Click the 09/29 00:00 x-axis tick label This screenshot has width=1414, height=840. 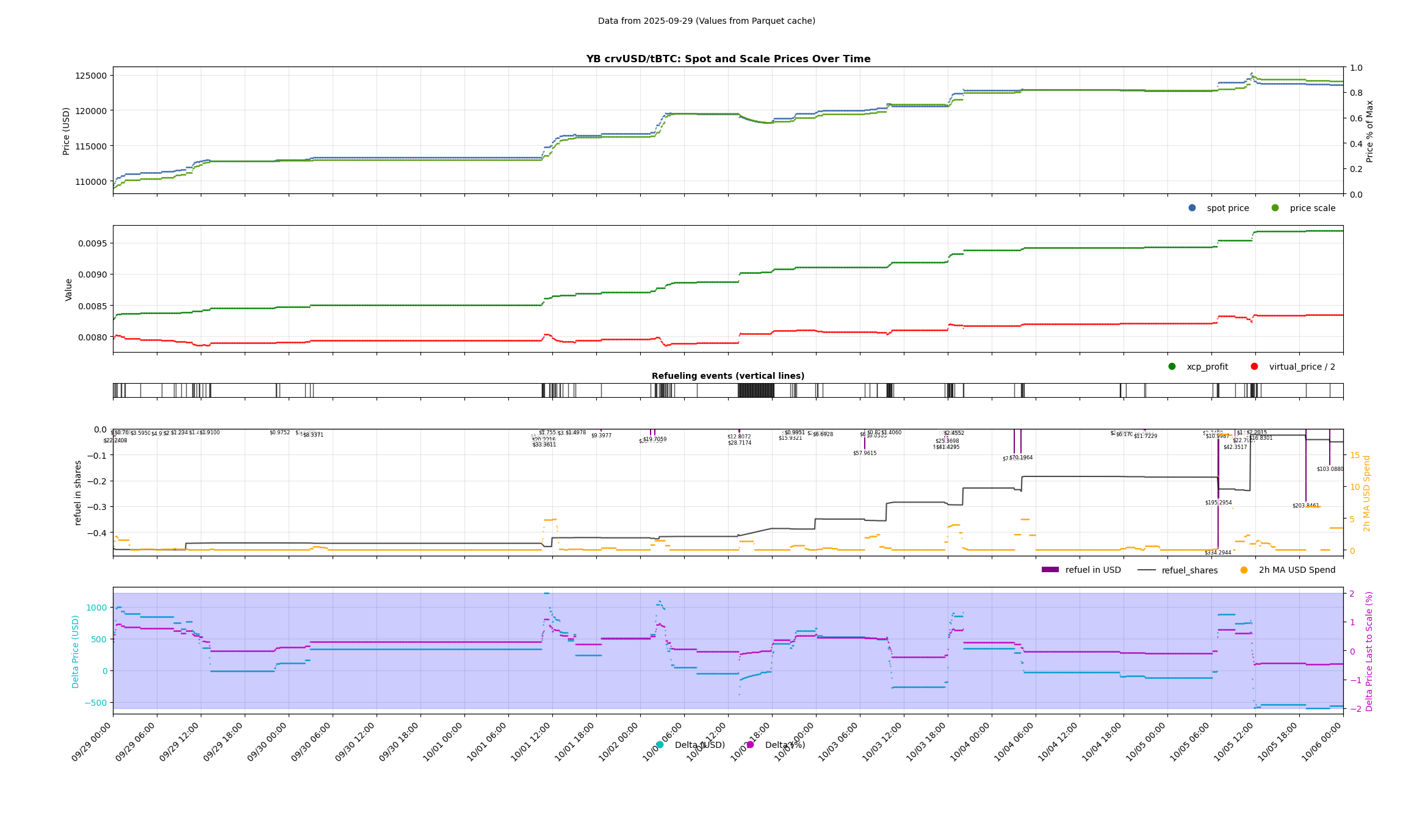point(92,742)
